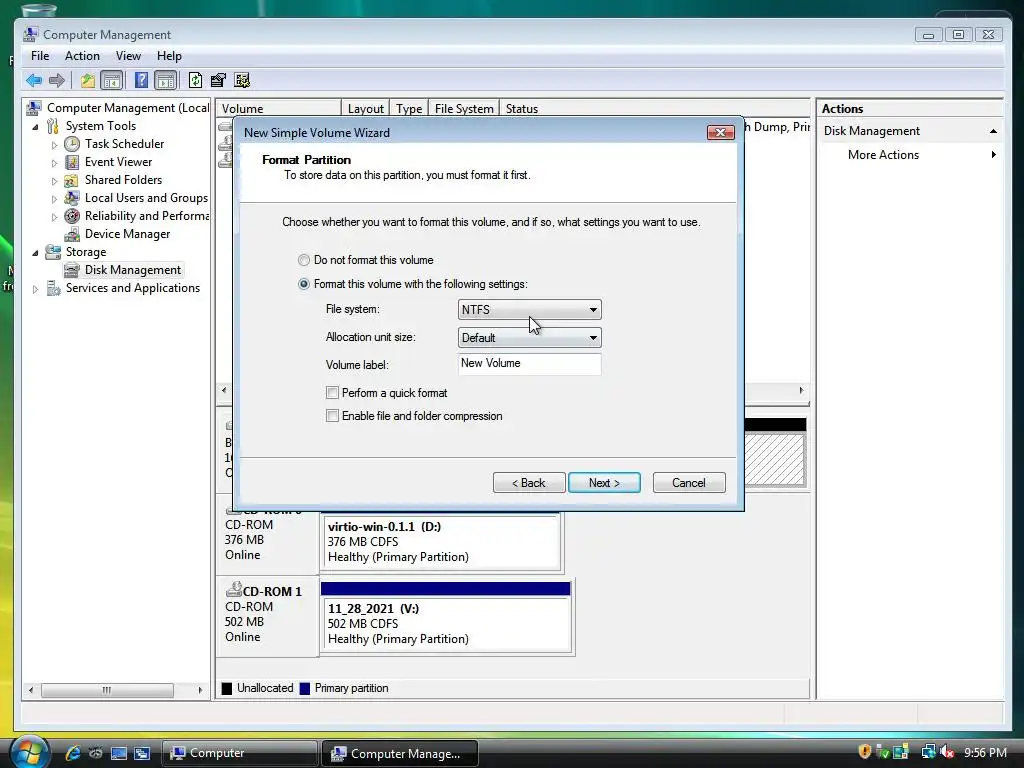Select 'Format this volume with following settings'
The width and height of the screenshot is (1024, 768).
pos(304,284)
